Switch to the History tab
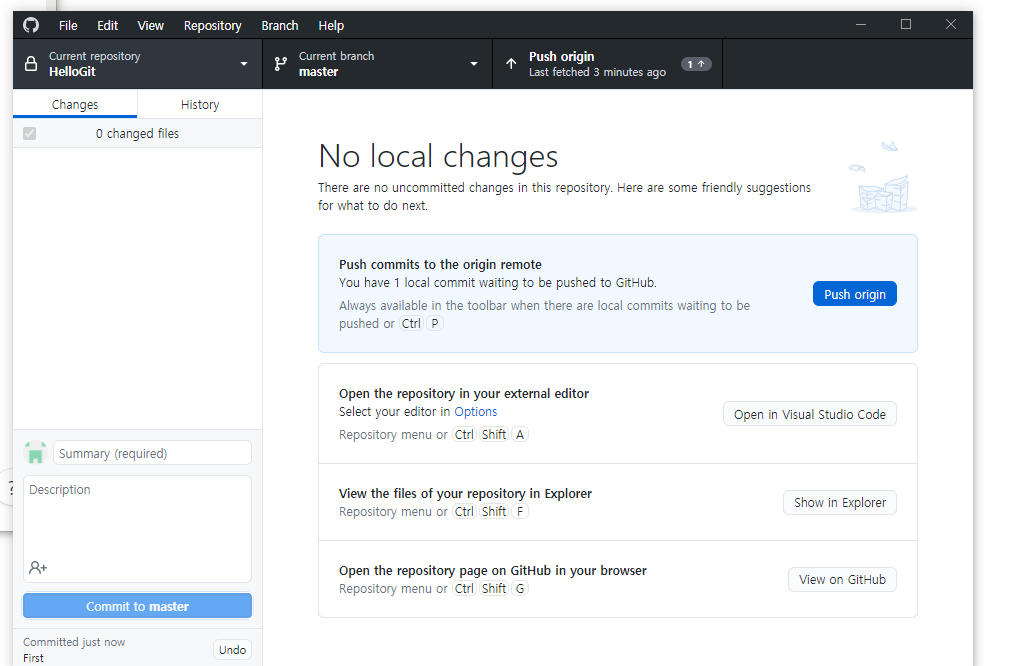The image size is (1020, 666). click(200, 104)
